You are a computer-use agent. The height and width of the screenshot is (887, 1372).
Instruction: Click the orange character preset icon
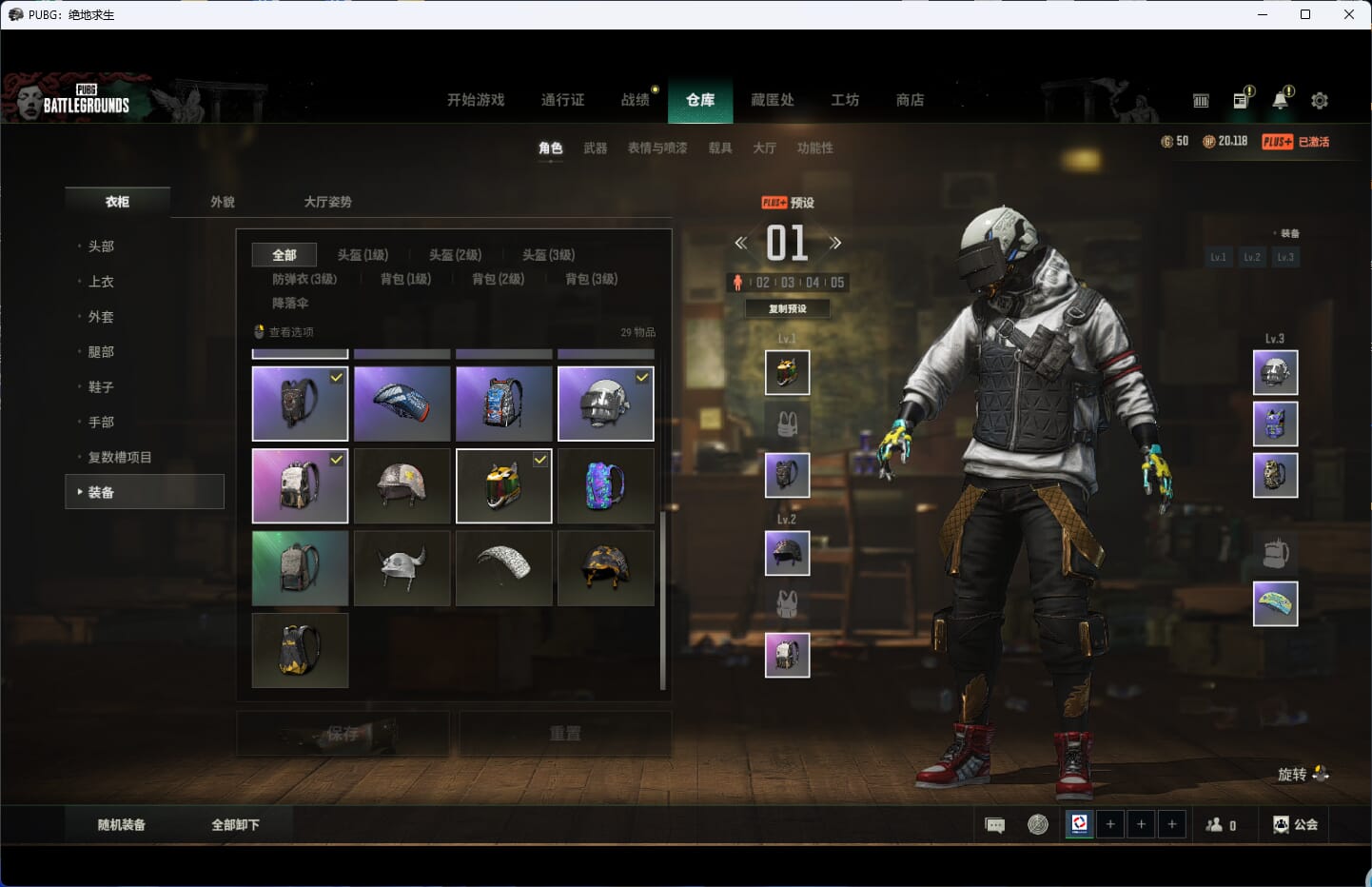click(737, 283)
